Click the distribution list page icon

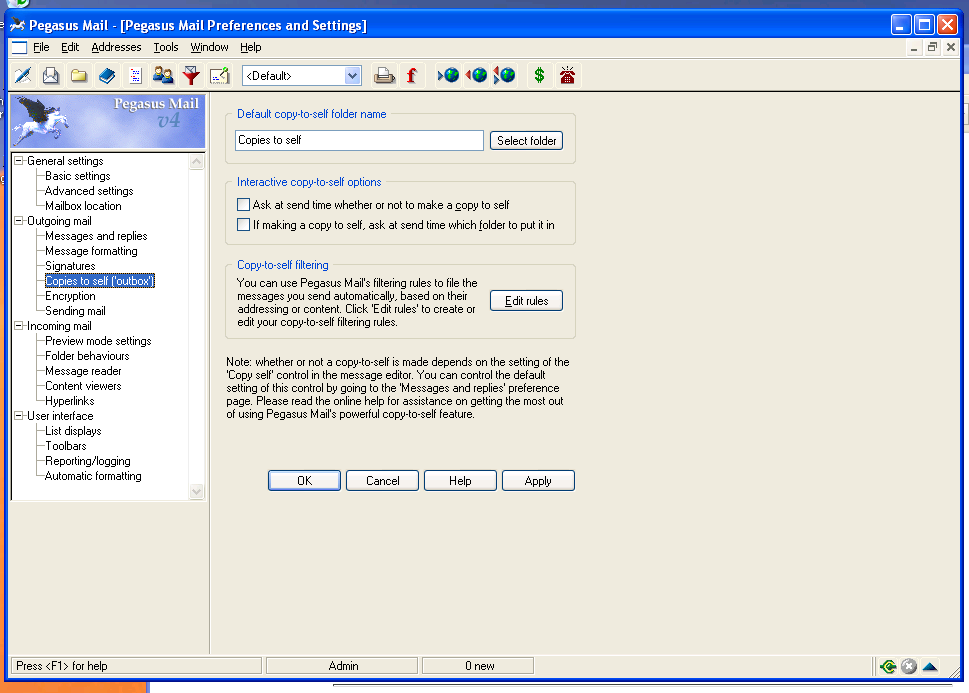point(135,75)
